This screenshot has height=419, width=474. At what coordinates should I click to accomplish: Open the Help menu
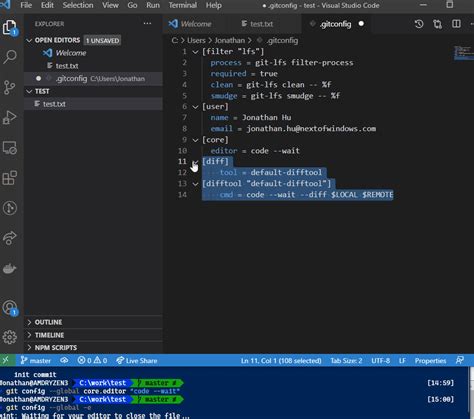click(x=214, y=5)
